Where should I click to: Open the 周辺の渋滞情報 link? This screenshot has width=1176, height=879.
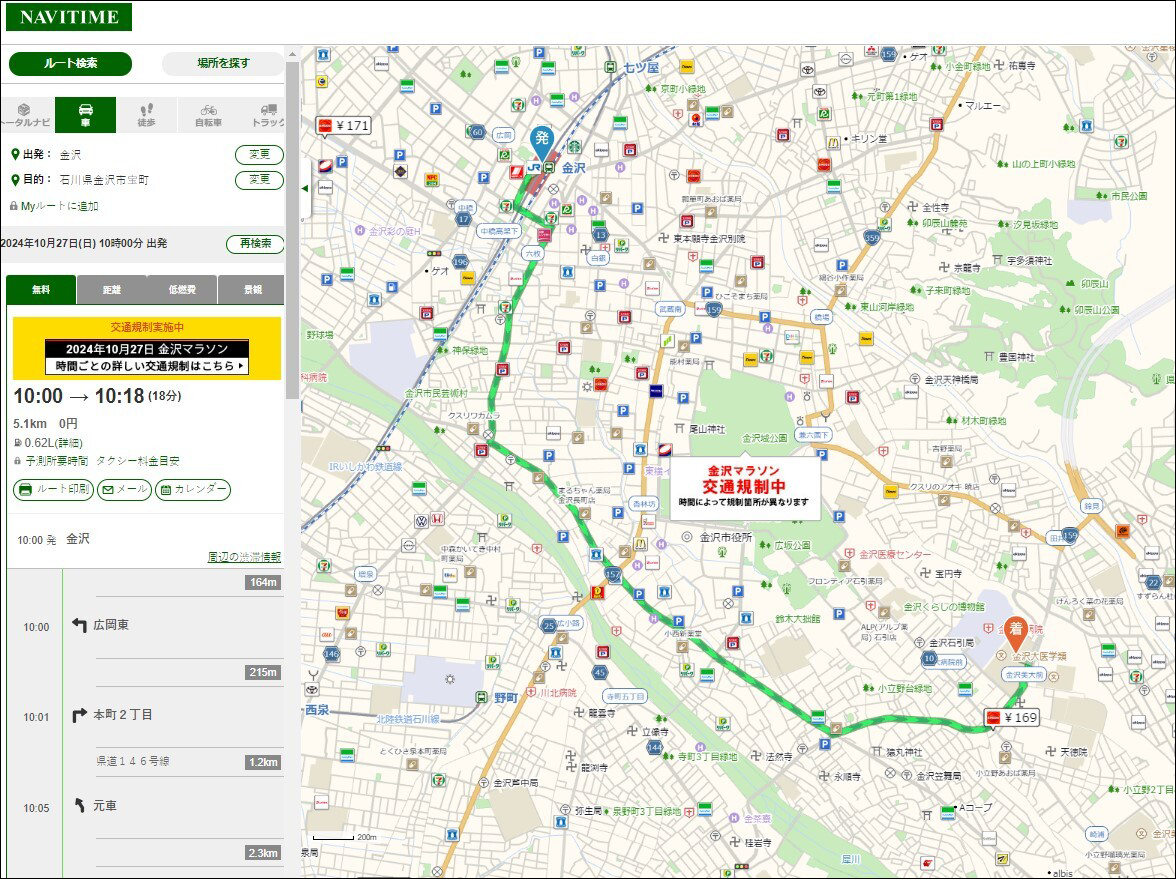point(244,556)
